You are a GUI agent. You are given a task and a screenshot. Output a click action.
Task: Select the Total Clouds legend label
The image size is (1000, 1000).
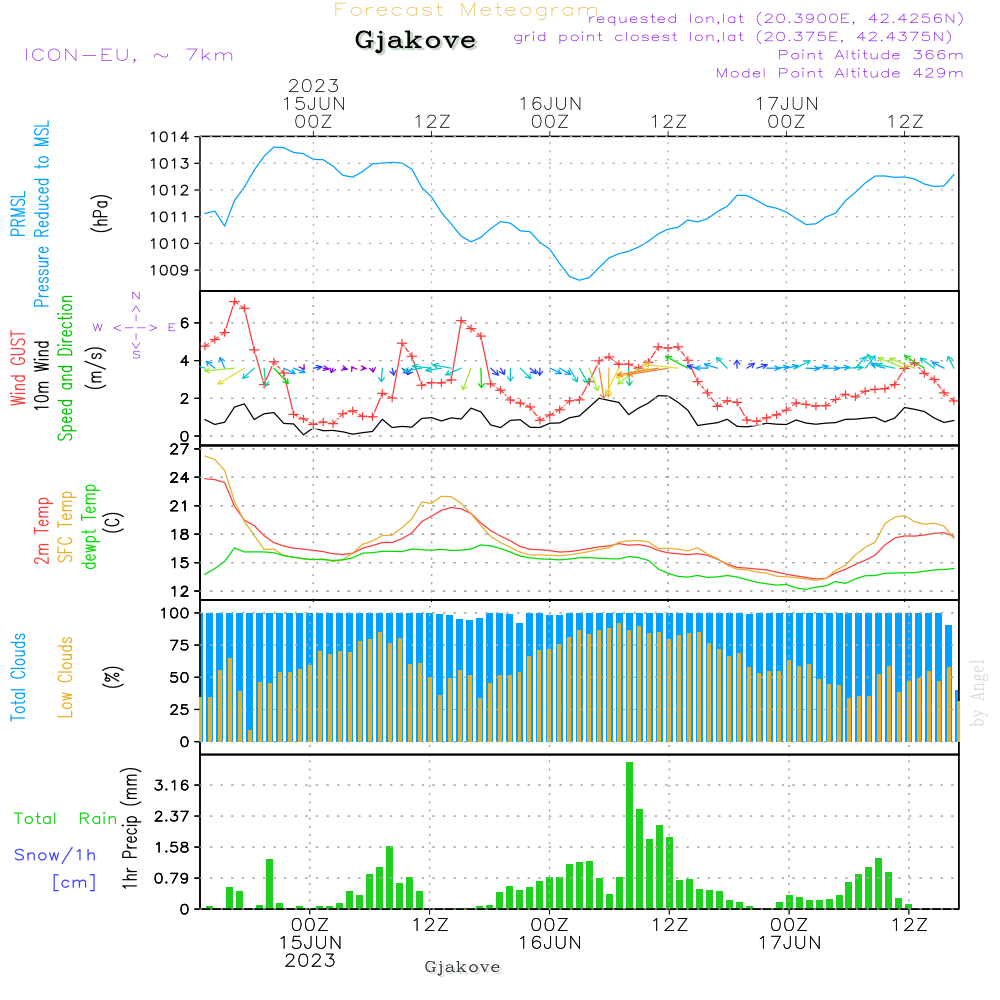[x=17, y=677]
